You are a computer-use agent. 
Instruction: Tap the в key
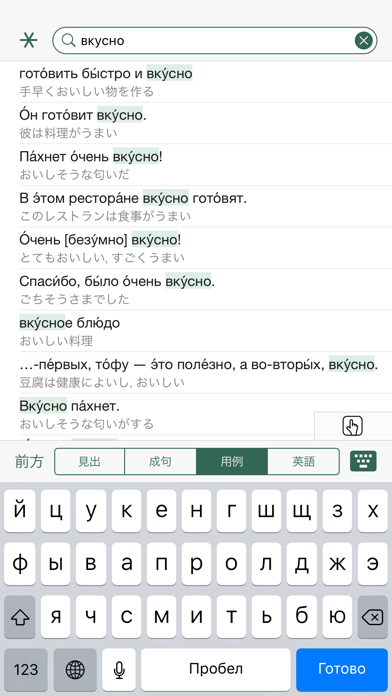click(91, 564)
